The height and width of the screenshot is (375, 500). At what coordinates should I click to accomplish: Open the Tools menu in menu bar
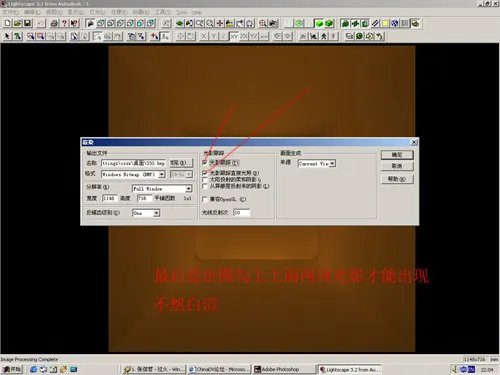[182, 12]
